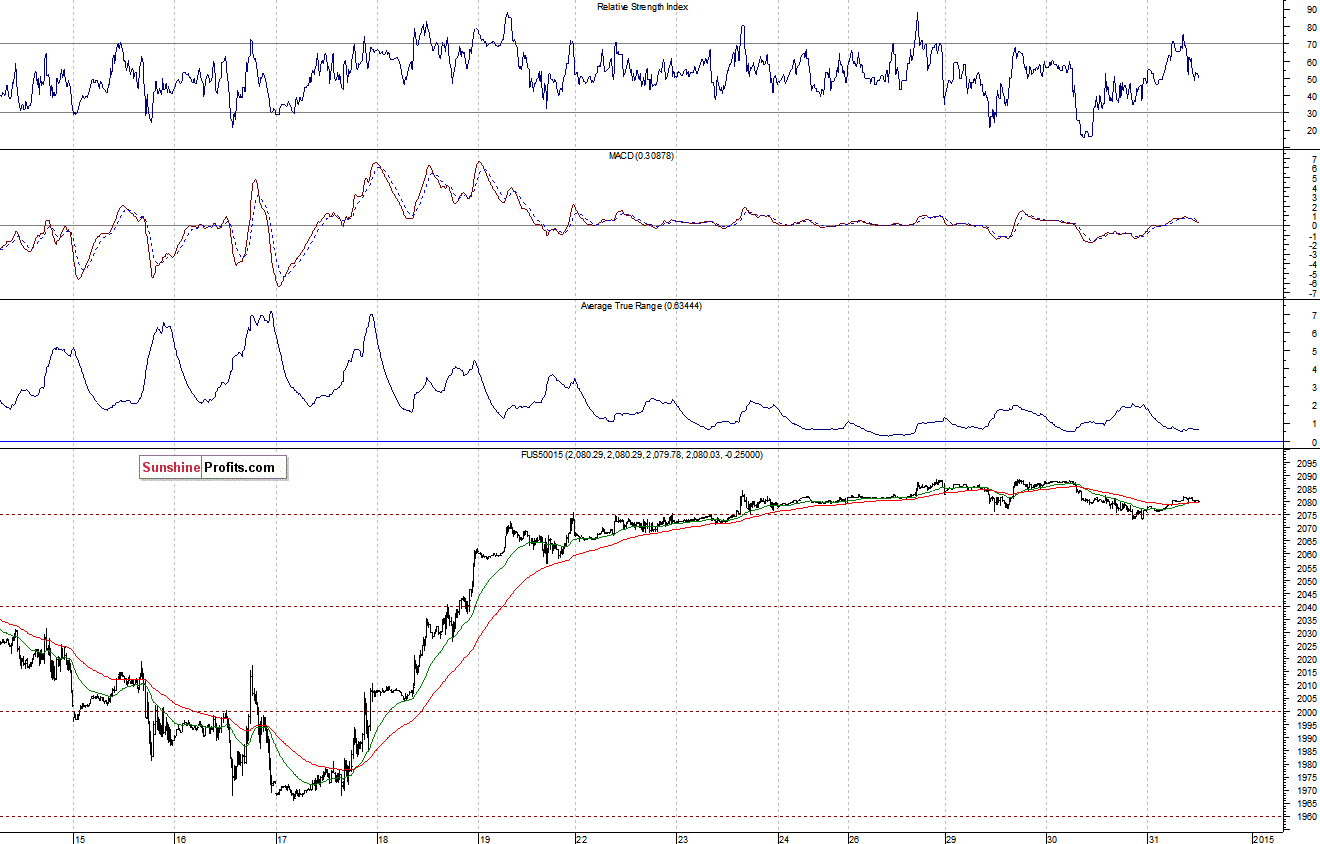Click the 1960 value on the price scale
This screenshot has height=844, width=1320.
tap(1305, 816)
